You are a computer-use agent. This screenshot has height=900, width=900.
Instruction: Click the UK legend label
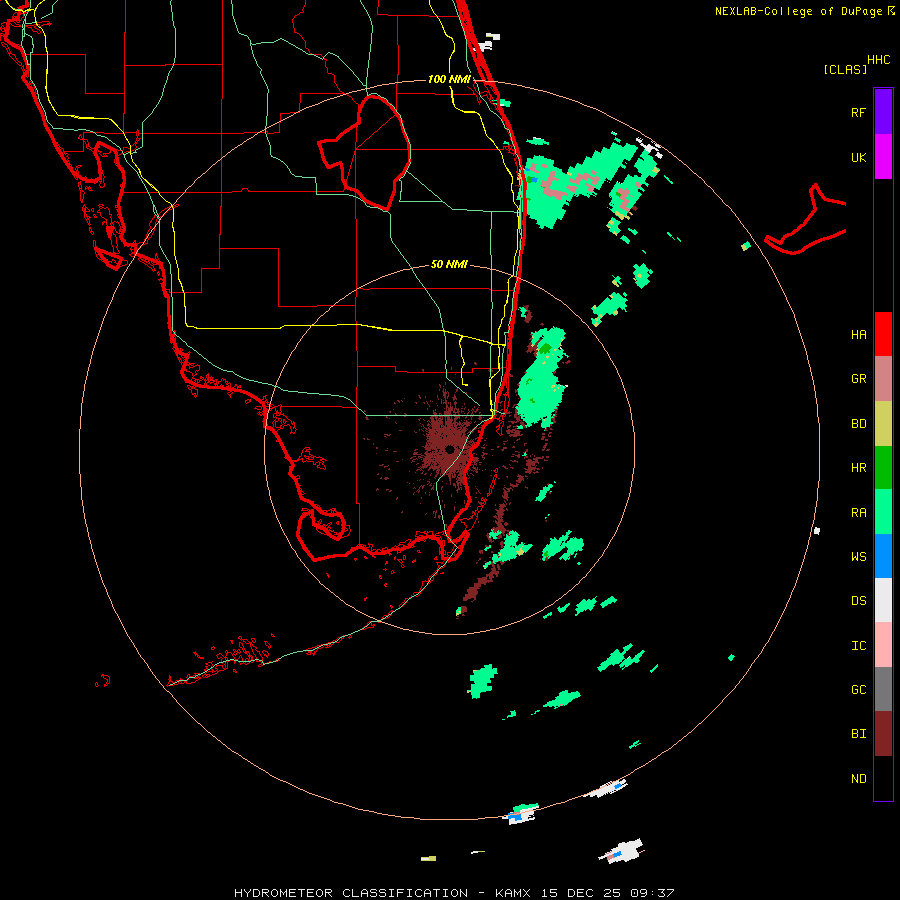tap(858, 157)
